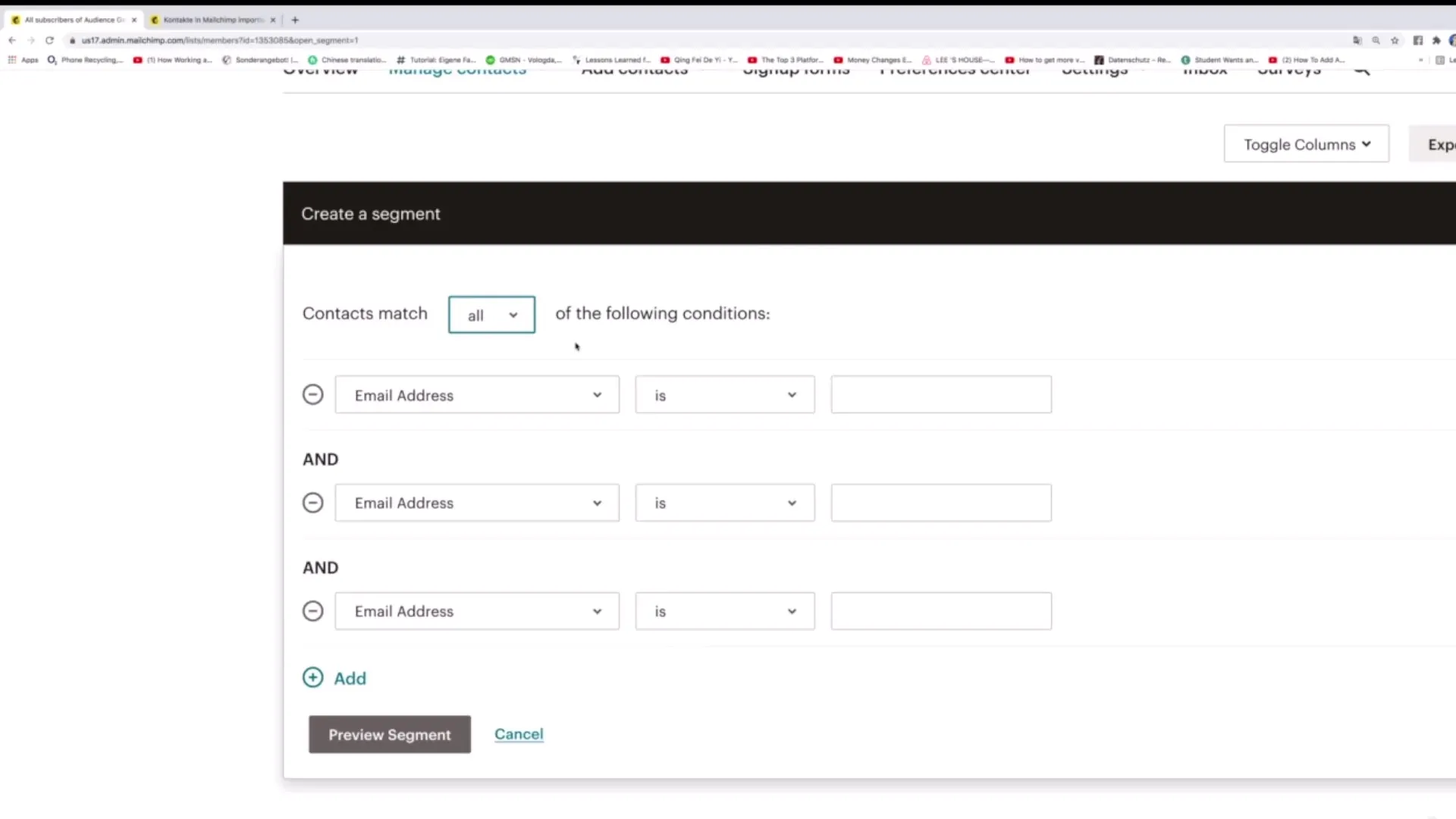Open the LEE'S HOUSE bookmark
The width and height of the screenshot is (1456, 819).
tap(958, 60)
